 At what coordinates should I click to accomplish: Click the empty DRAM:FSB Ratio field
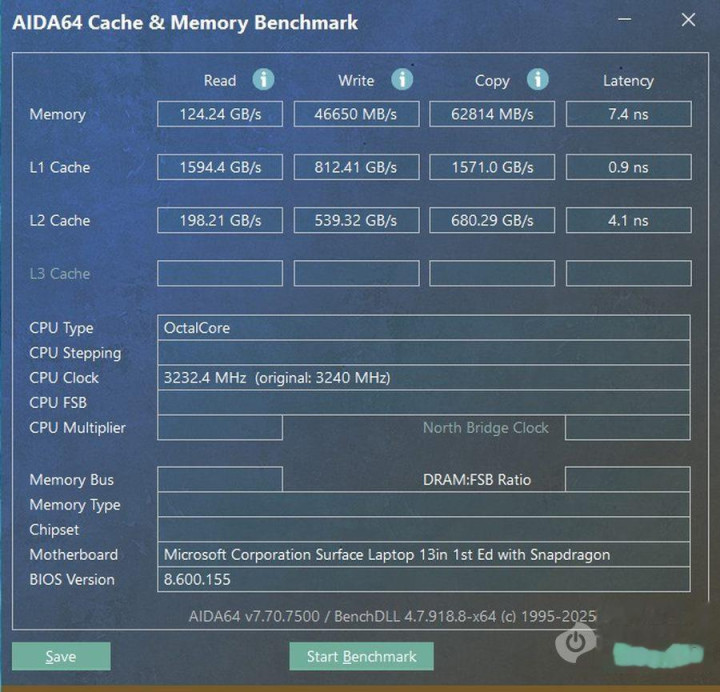point(628,479)
